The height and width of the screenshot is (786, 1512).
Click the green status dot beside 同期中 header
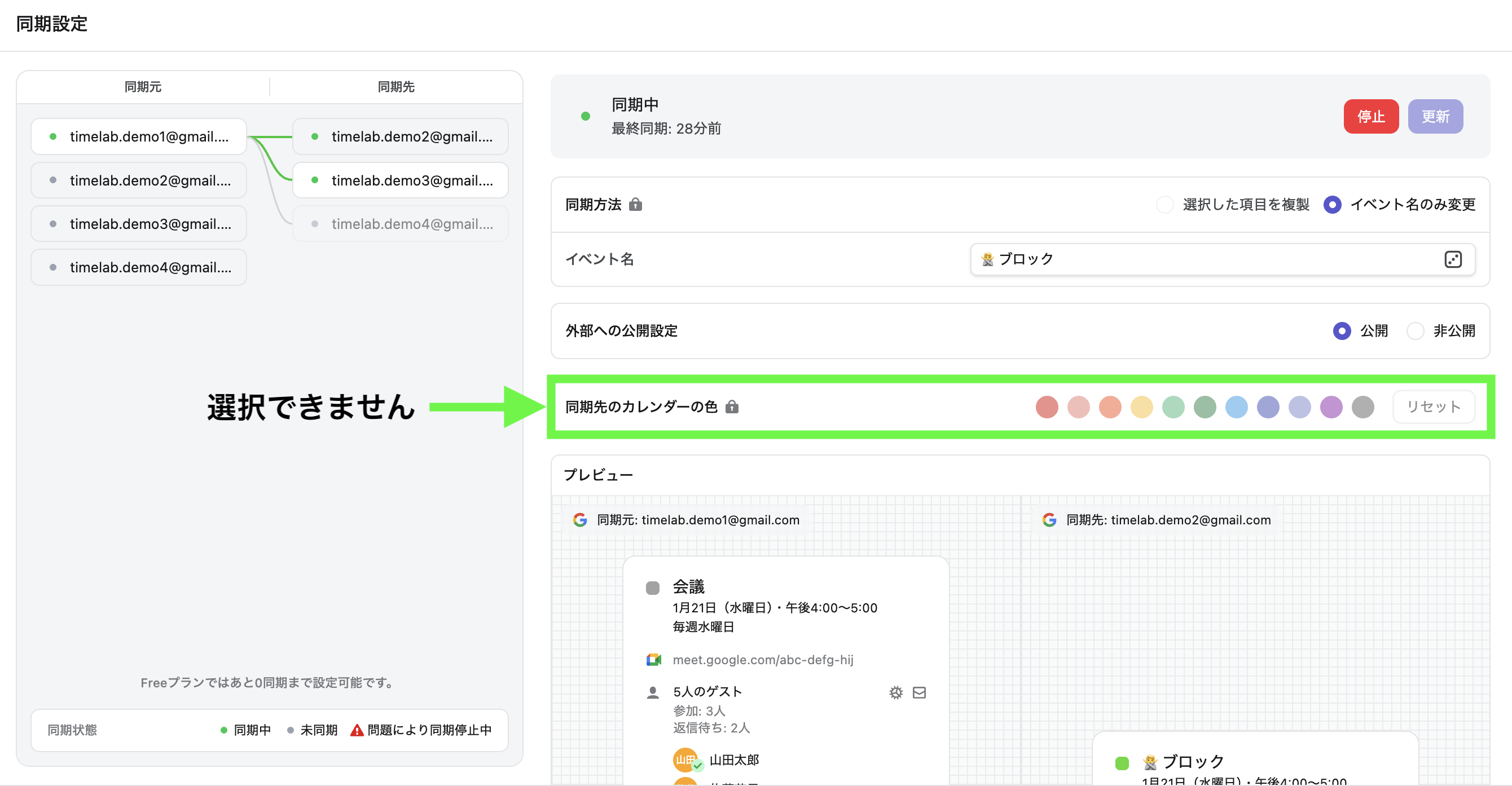point(585,116)
